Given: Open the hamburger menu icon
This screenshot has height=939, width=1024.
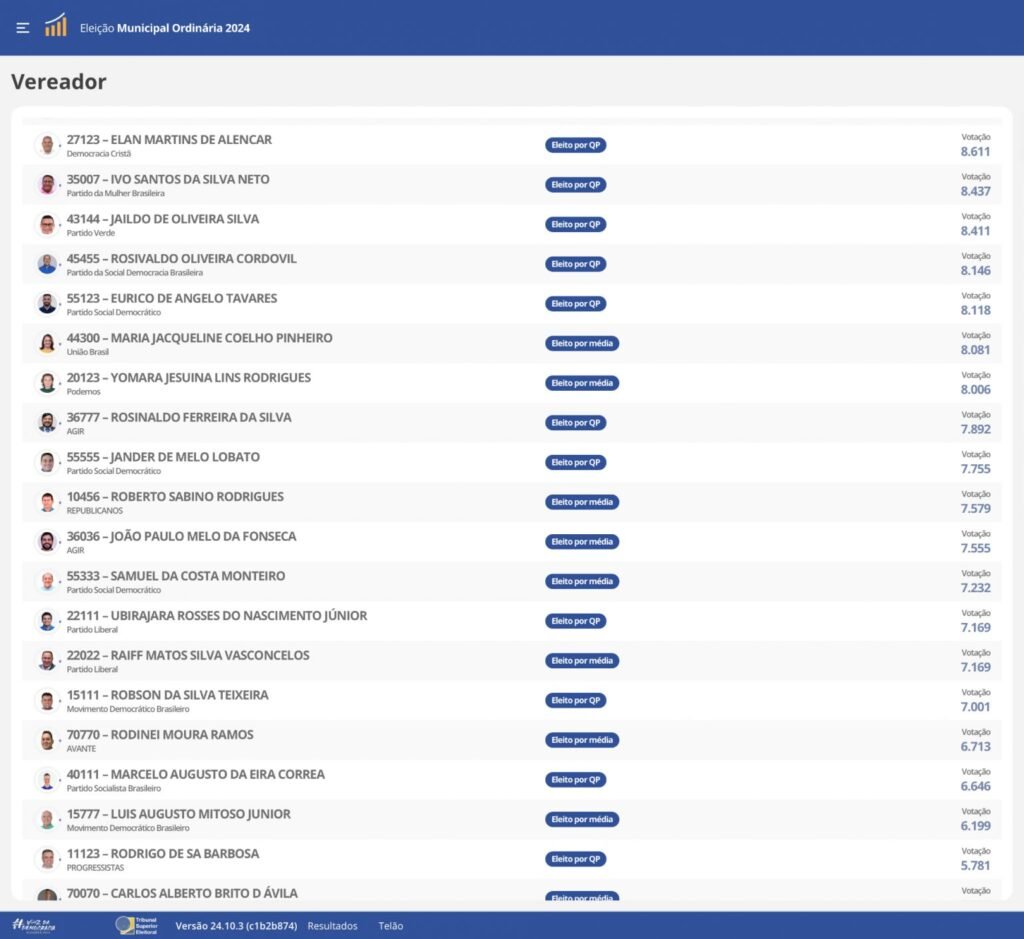Looking at the screenshot, I should click(23, 28).
